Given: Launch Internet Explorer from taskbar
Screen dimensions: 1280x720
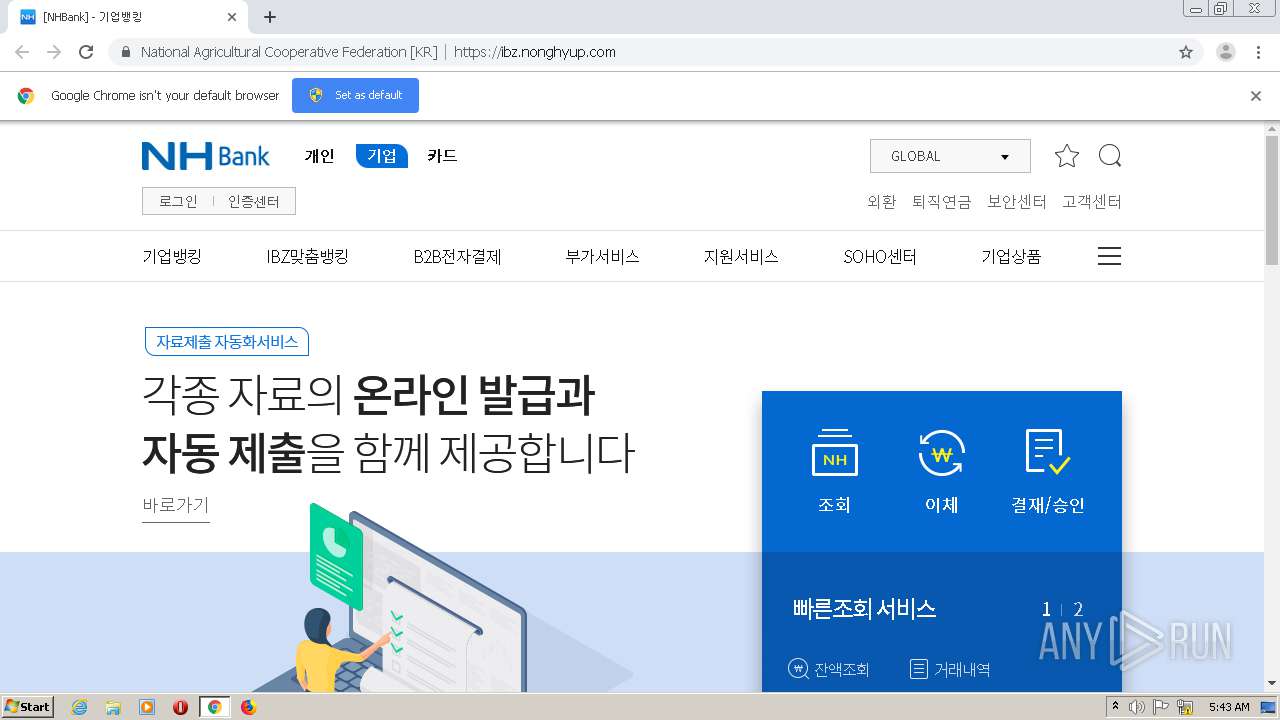Looking at the screenshot, I should (x=79, y=707).
